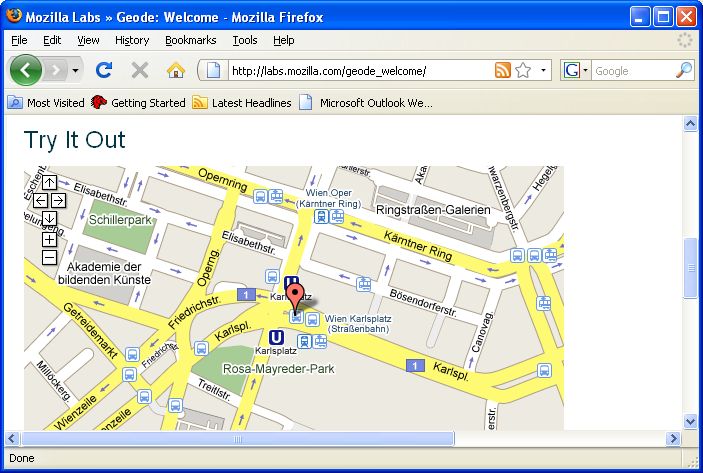Click the Wien Oper (Kärntner Ring) label

(329, 198)
